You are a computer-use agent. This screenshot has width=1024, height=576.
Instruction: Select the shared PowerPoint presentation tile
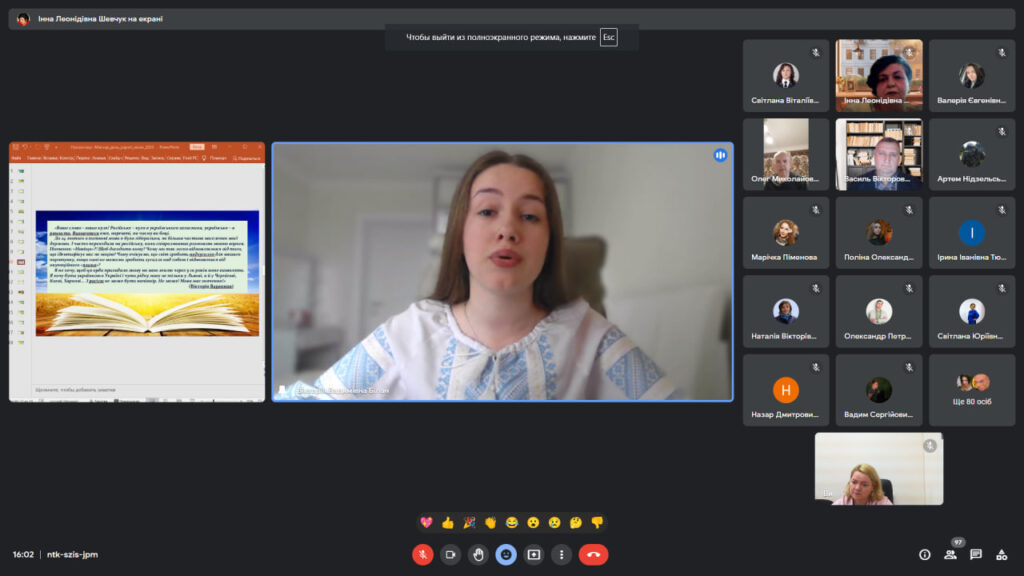point(137,272)
